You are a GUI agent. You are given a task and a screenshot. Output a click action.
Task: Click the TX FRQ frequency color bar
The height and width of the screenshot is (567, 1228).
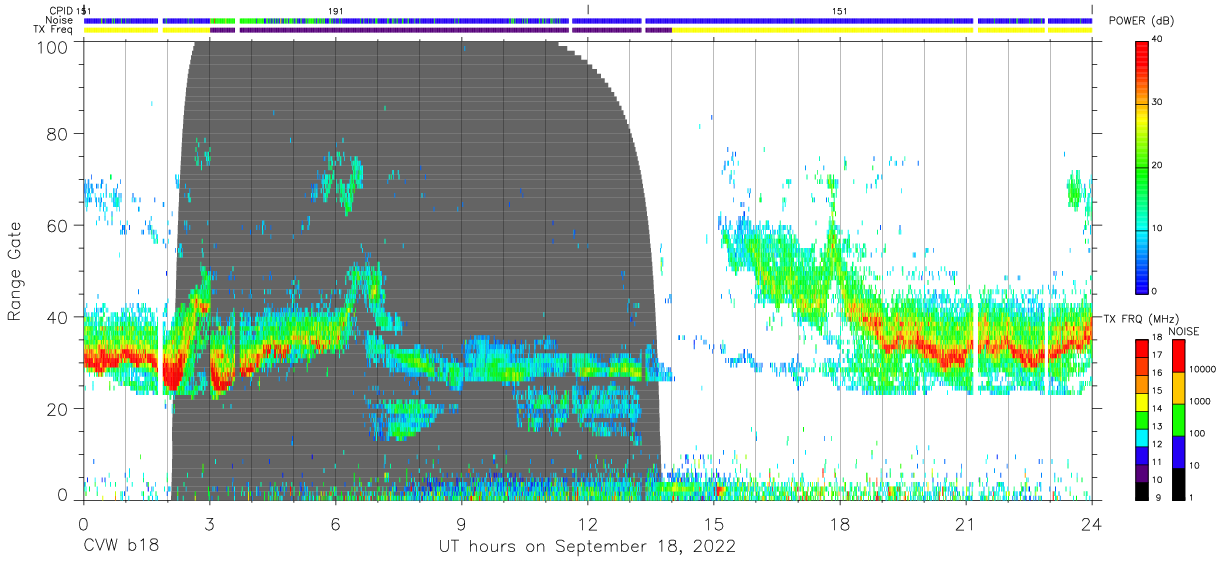[x=1141, y=419]
